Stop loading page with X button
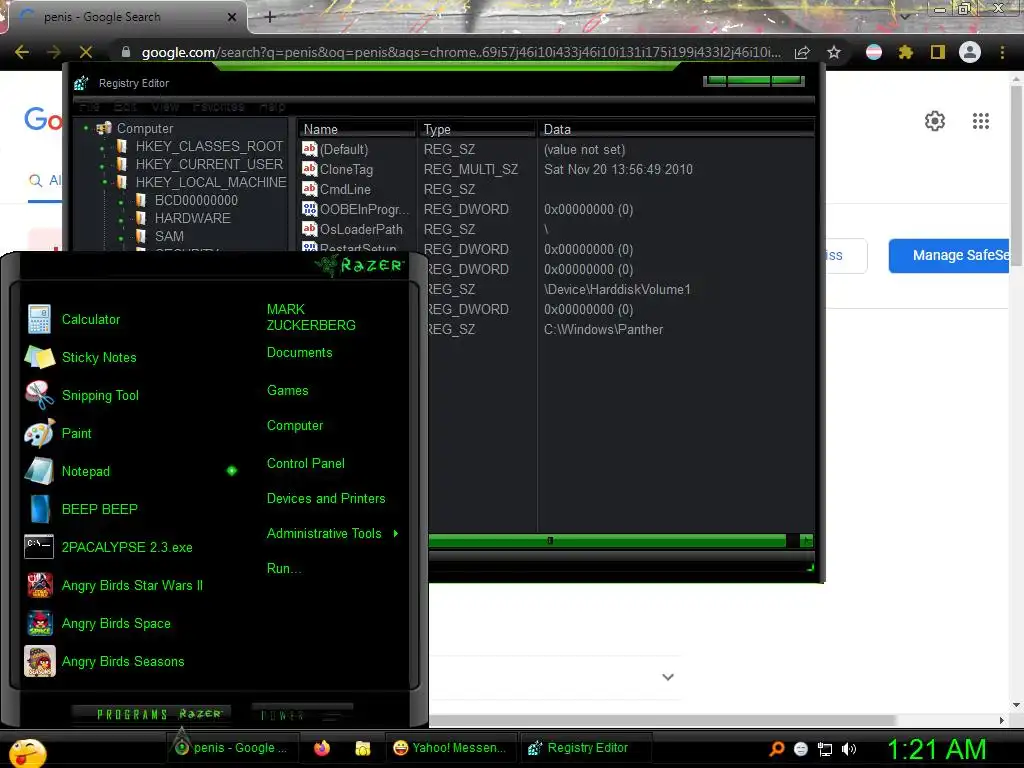 pyautogui.click(x=86, y=52)
